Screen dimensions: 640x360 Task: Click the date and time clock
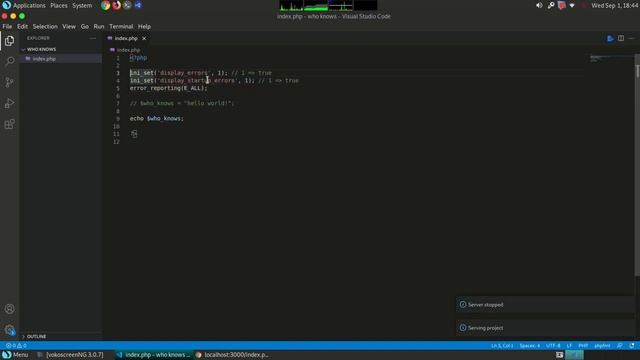coord(615,6)
